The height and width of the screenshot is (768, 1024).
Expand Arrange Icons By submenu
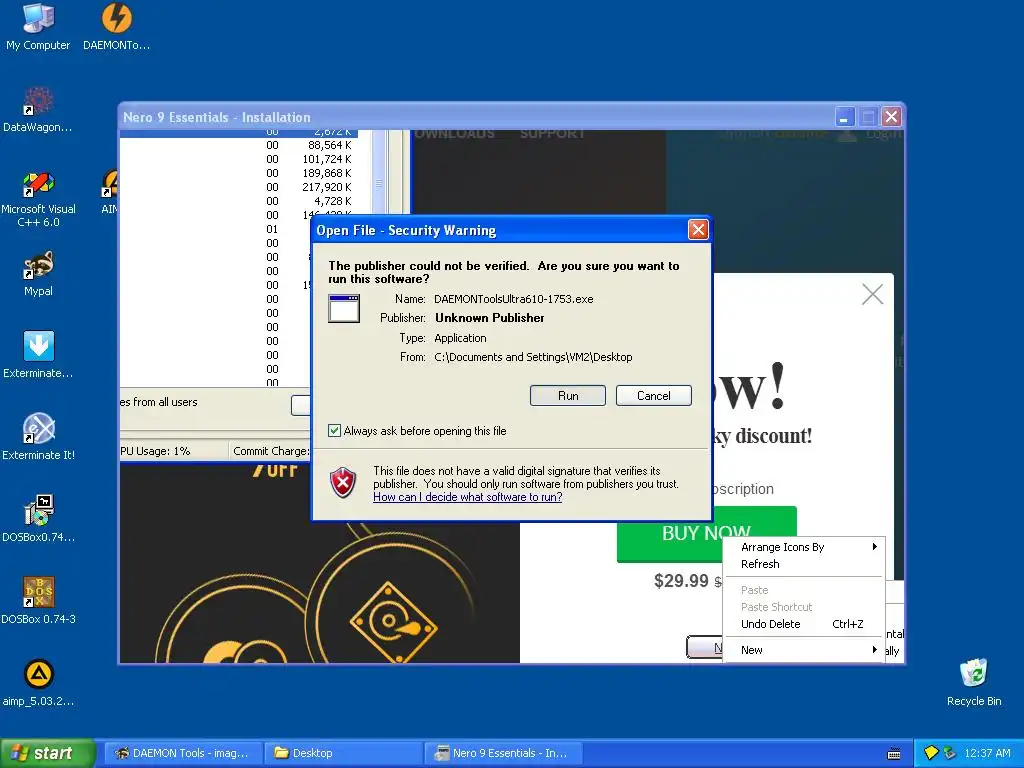tap(803, 547)
